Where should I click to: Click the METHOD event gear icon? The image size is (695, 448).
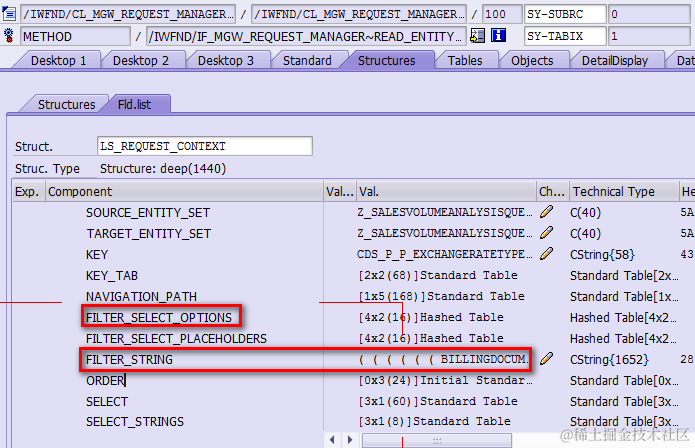click(9, 36)
